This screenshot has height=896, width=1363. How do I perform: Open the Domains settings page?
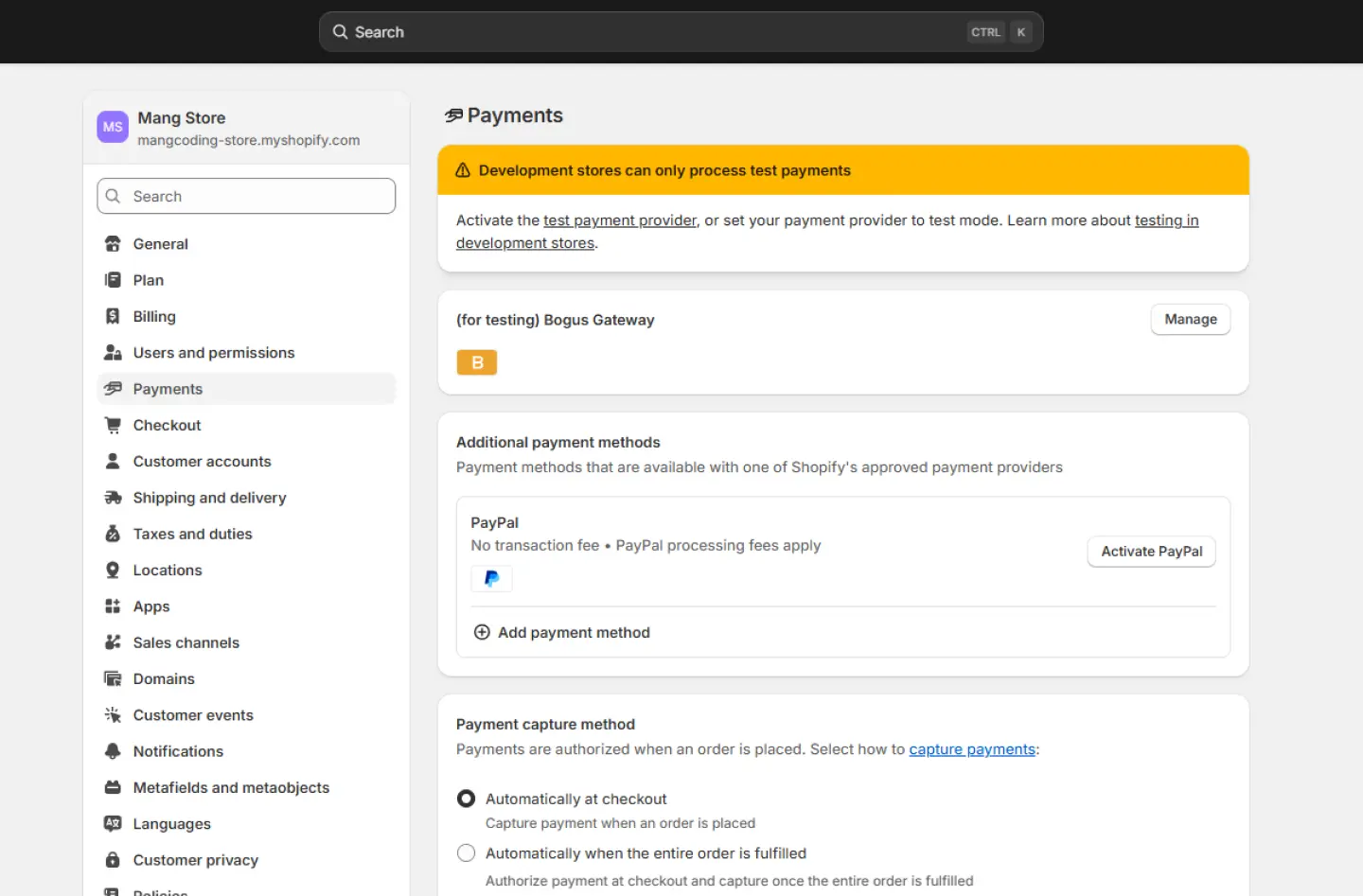[164, 679]
